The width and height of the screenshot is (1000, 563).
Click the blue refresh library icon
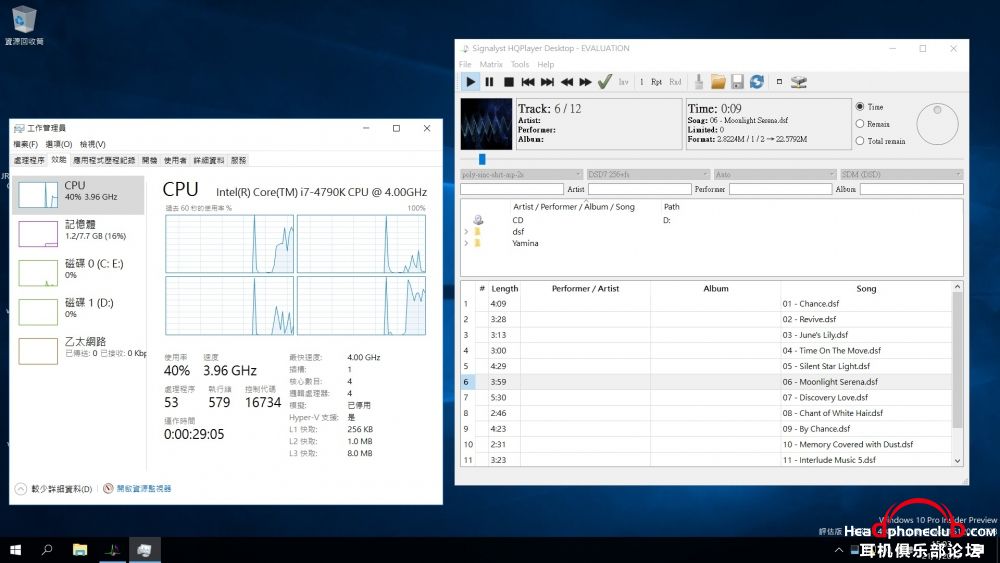point(757,82)
